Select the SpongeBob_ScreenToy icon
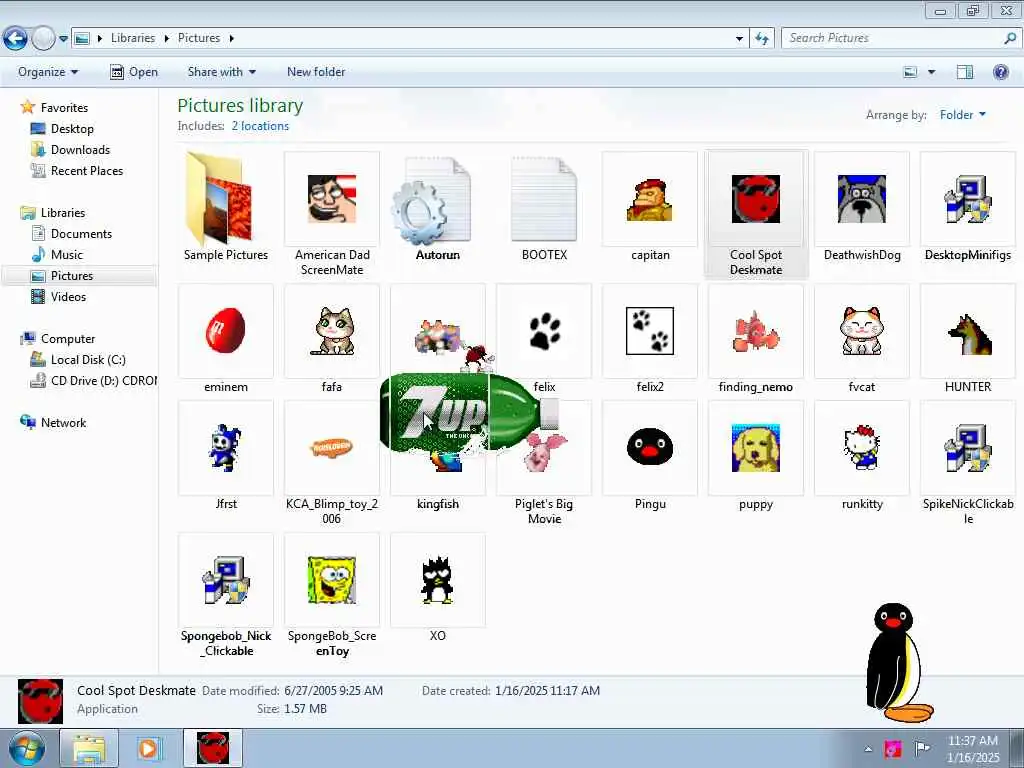Screen dimensions: 1024x768 pyautogui.click(x=332, y=580)
